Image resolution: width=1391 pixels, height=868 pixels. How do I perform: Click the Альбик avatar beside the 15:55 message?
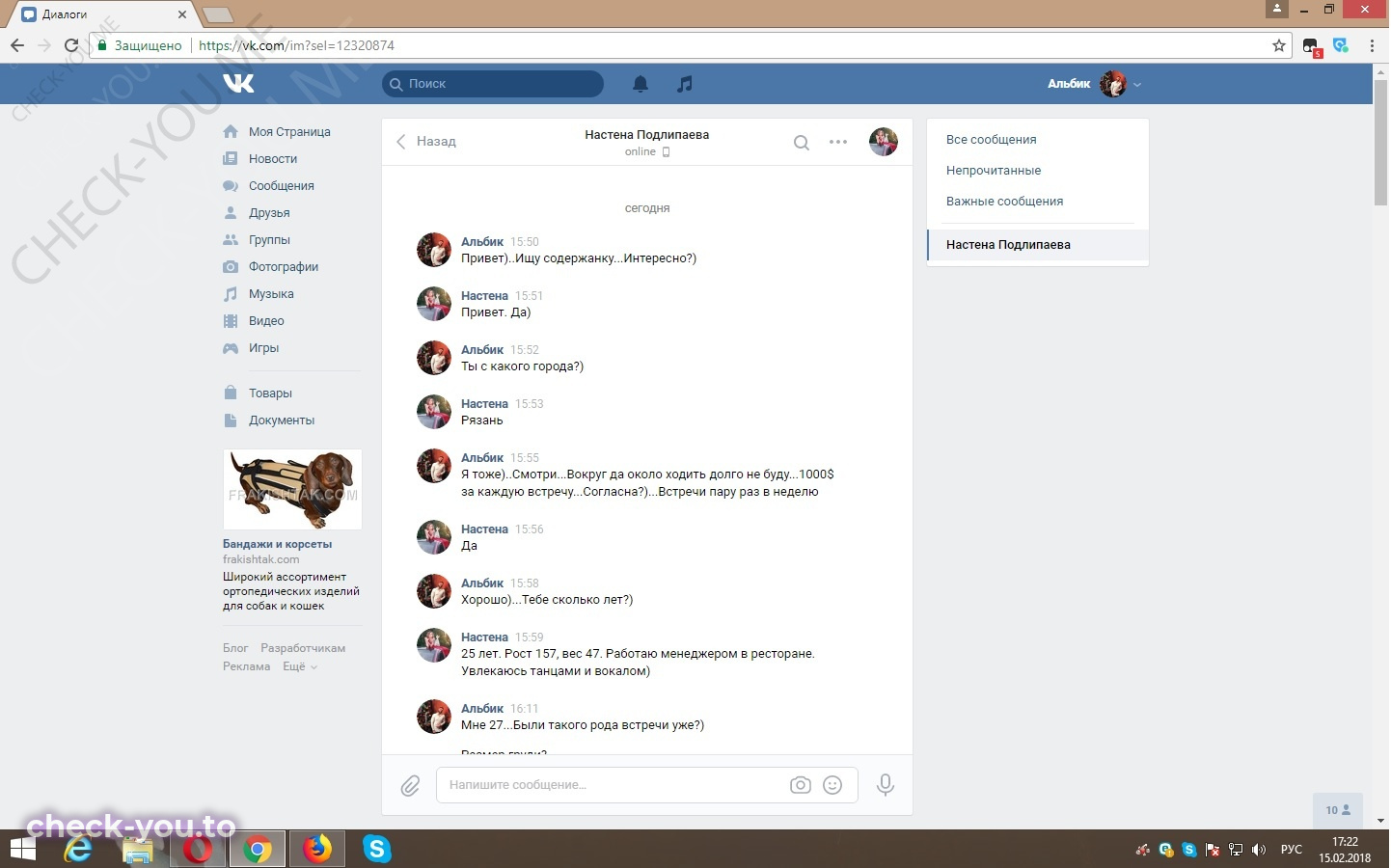tap(434, 466)
